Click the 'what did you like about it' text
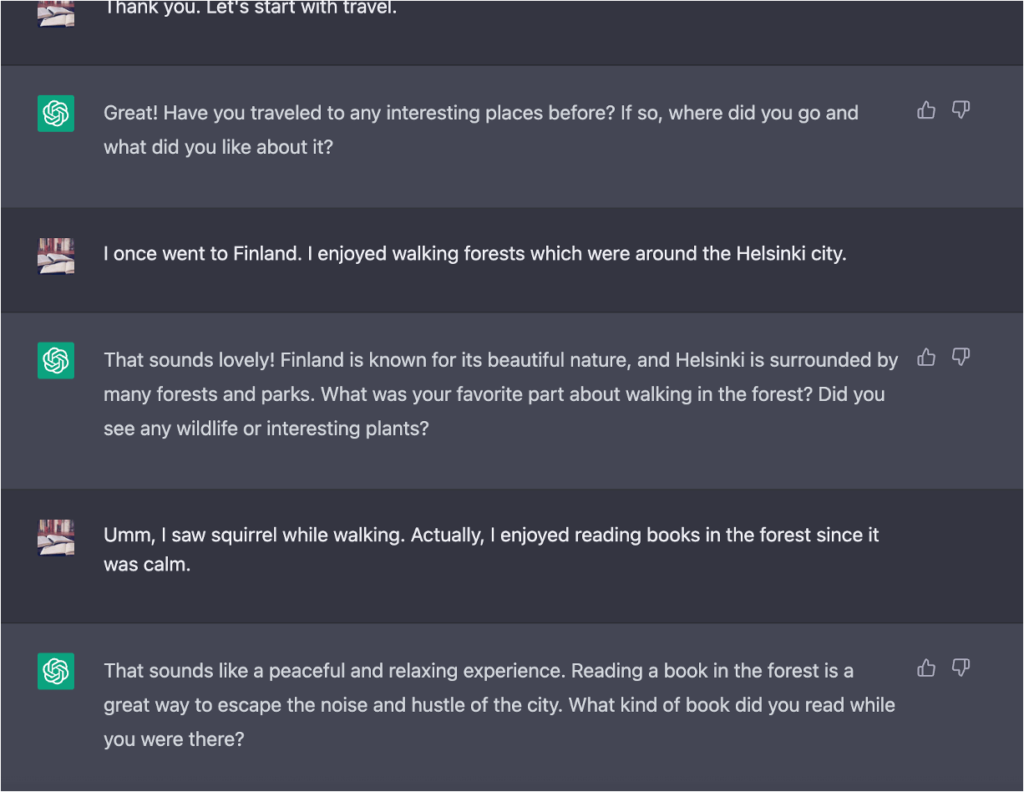Image resolution: width=1024 pixels, height=792 pixels. click(218, 147)
